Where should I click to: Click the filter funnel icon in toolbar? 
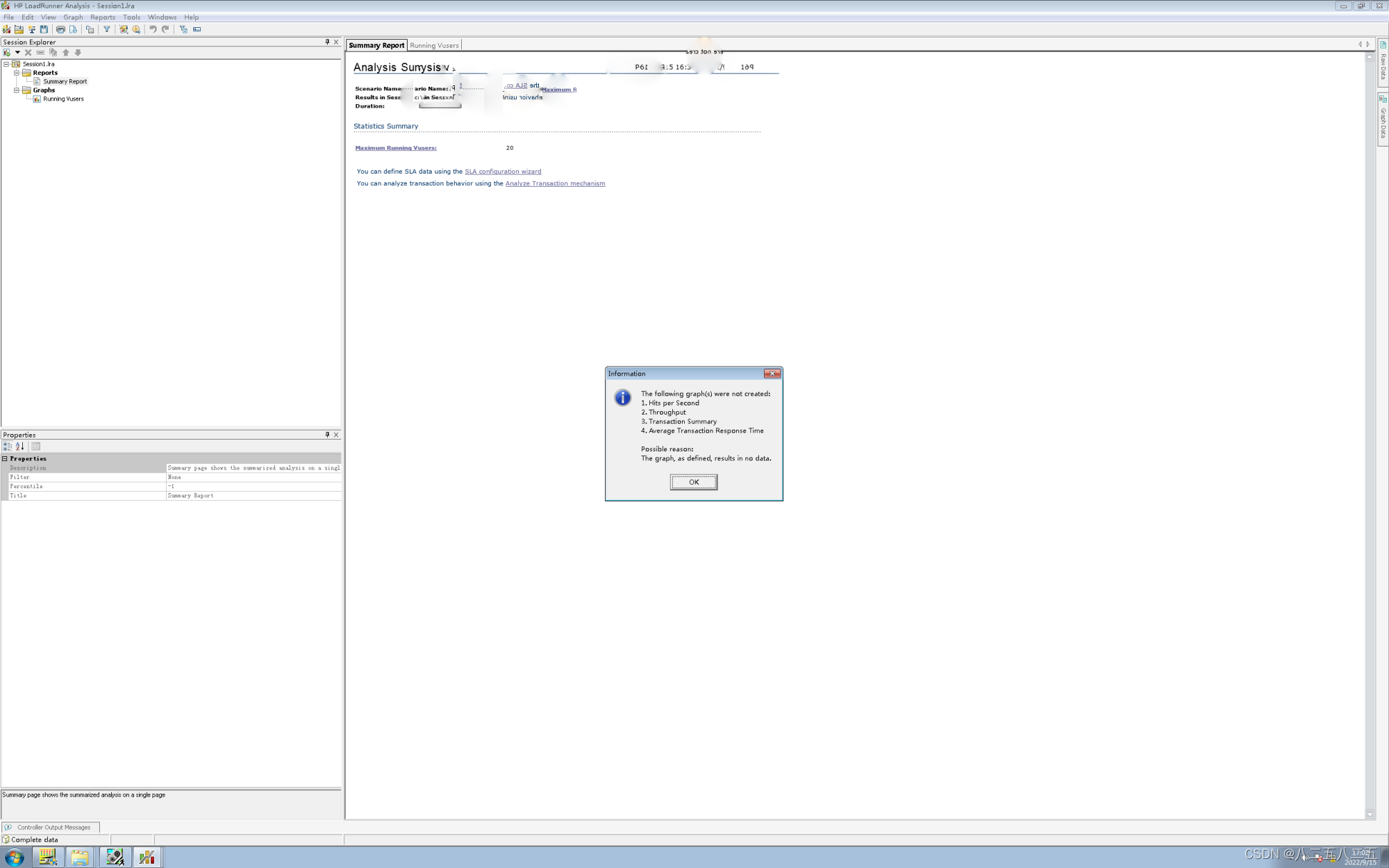107,29
